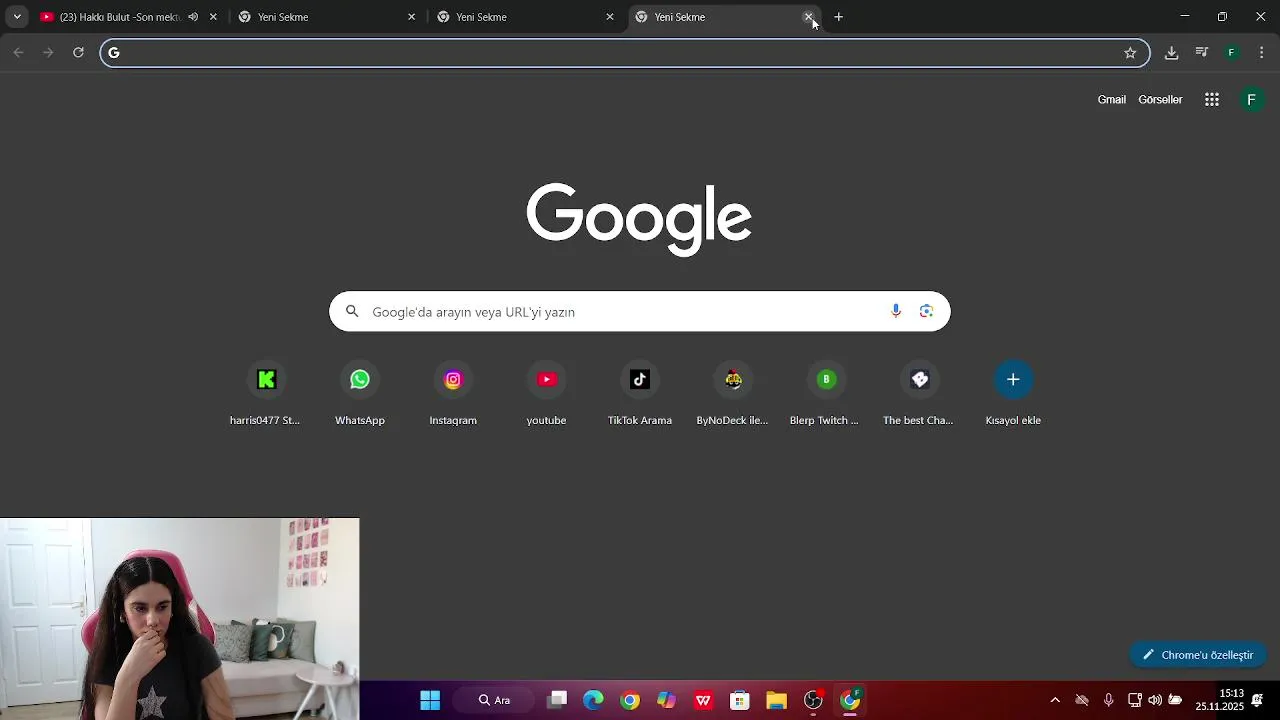Focus the Chrome address bar
Image resolution: width=1280 pixels, height=720 pixels.
pyautogui.click(x=625, y=53)
